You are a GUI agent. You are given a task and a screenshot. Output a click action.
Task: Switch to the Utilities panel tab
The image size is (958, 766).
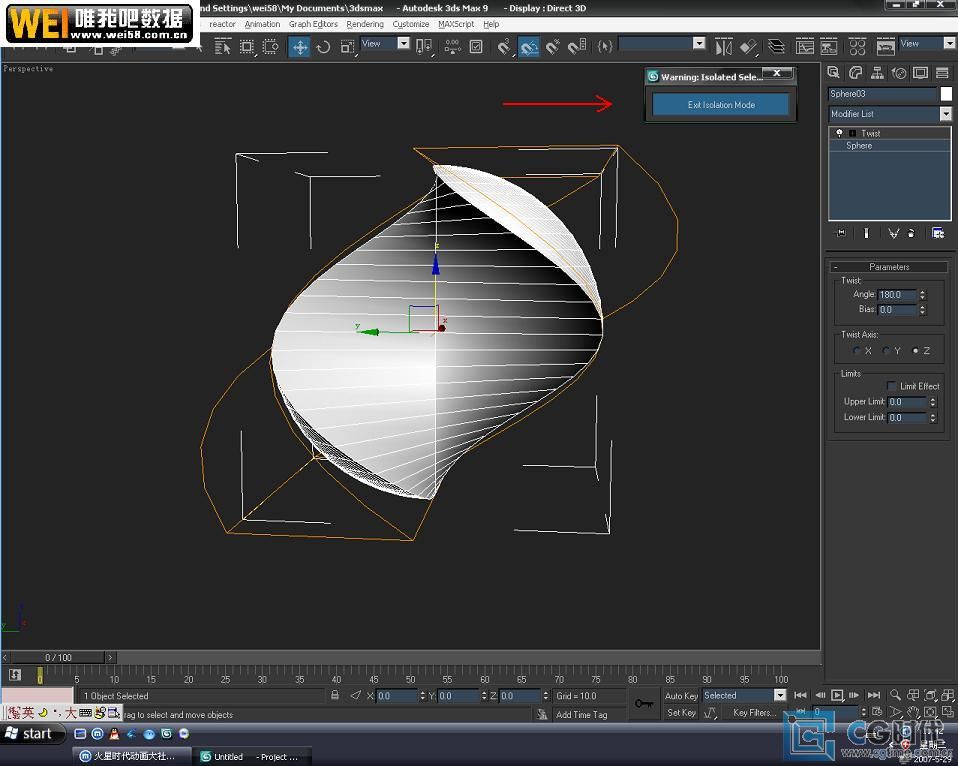(x=942, y=73)
